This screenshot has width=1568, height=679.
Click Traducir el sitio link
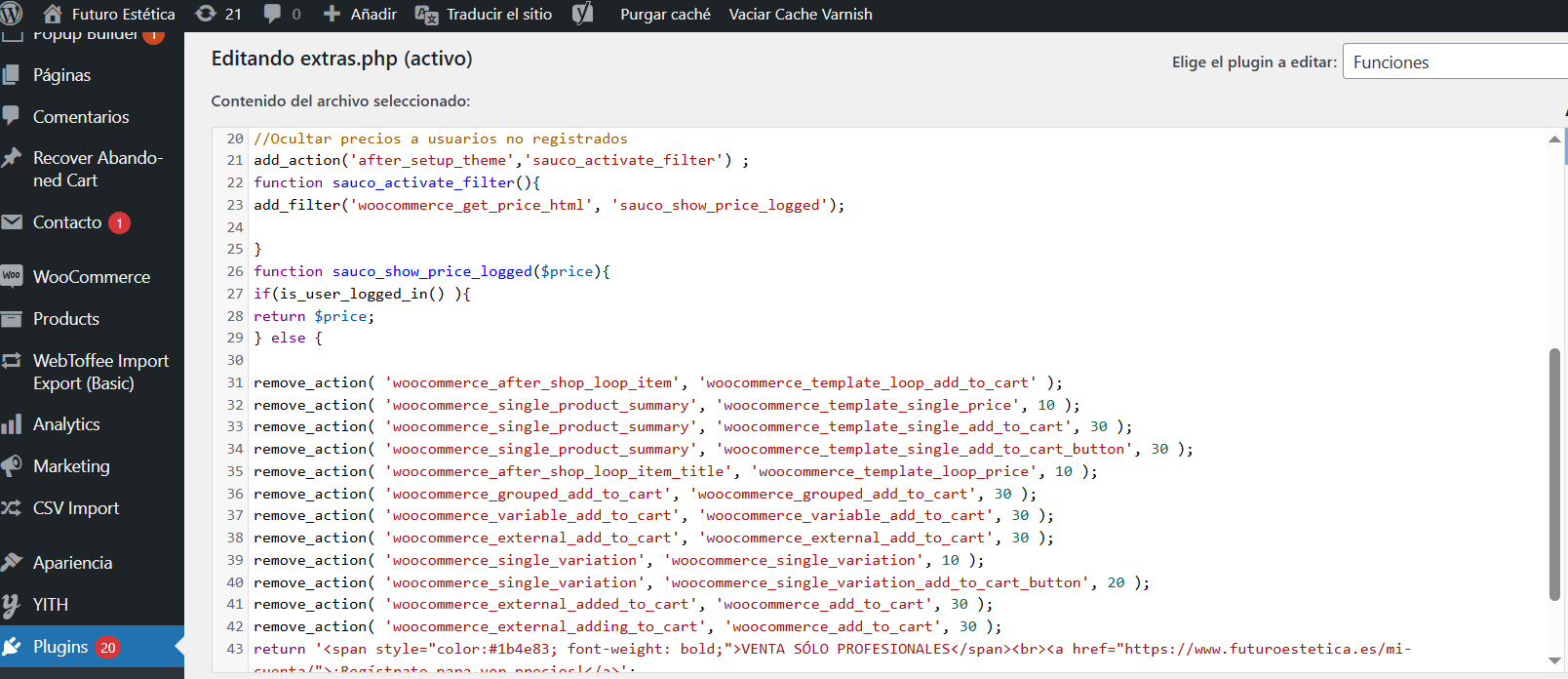499,14
